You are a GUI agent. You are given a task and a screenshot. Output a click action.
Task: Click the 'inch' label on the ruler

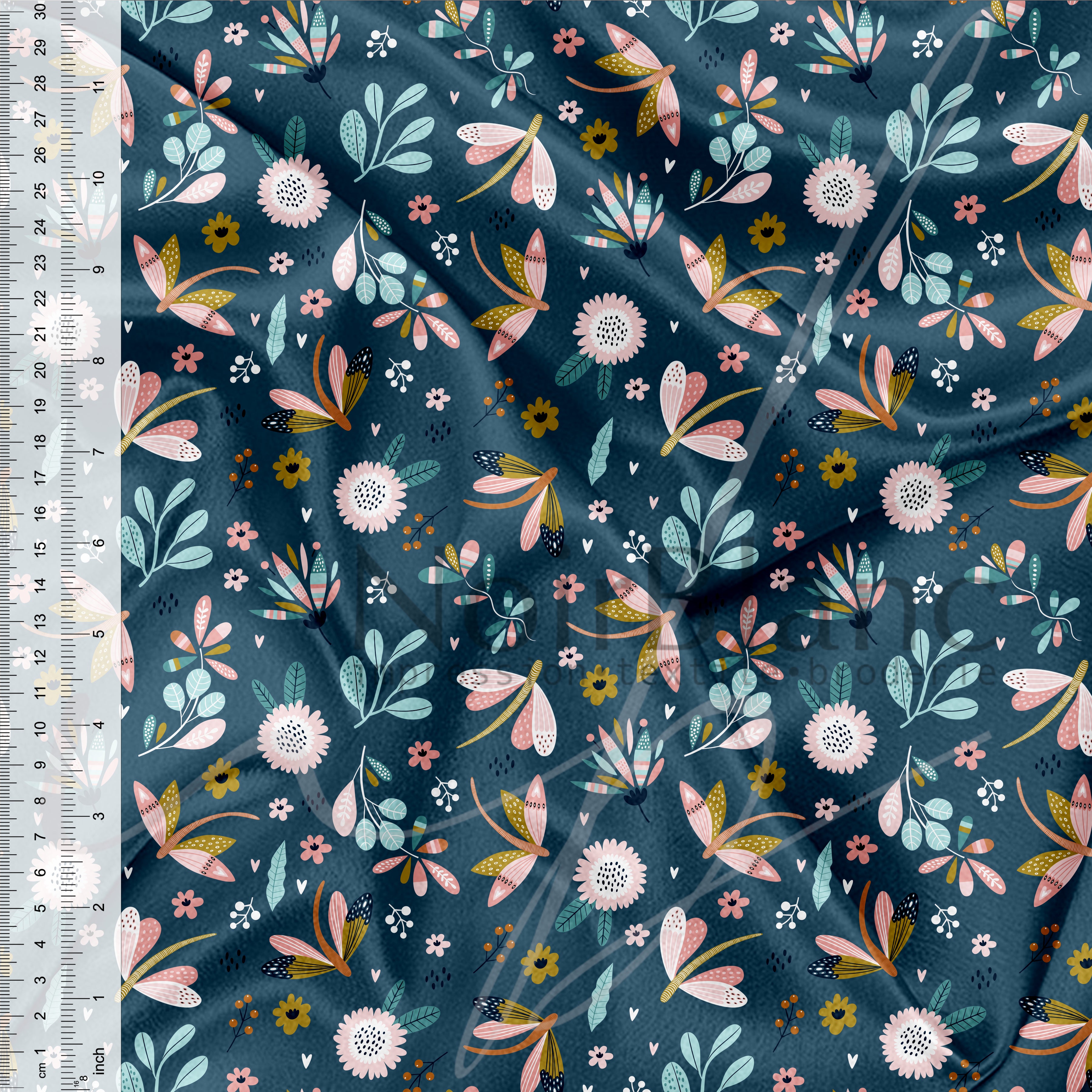coord(99,1061)
